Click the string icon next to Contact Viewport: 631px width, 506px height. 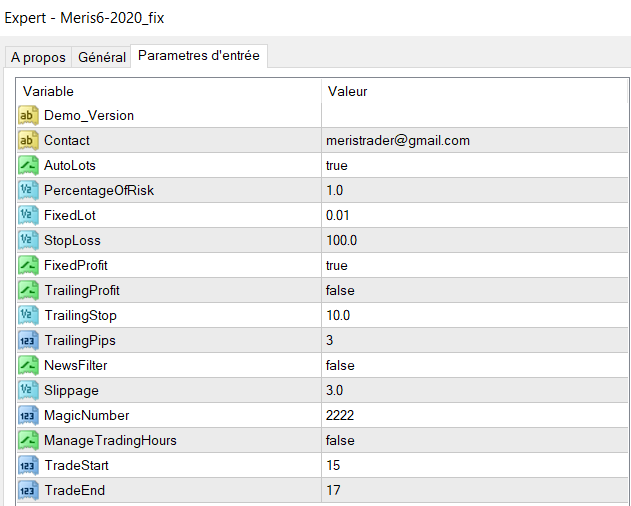point(28,141)
